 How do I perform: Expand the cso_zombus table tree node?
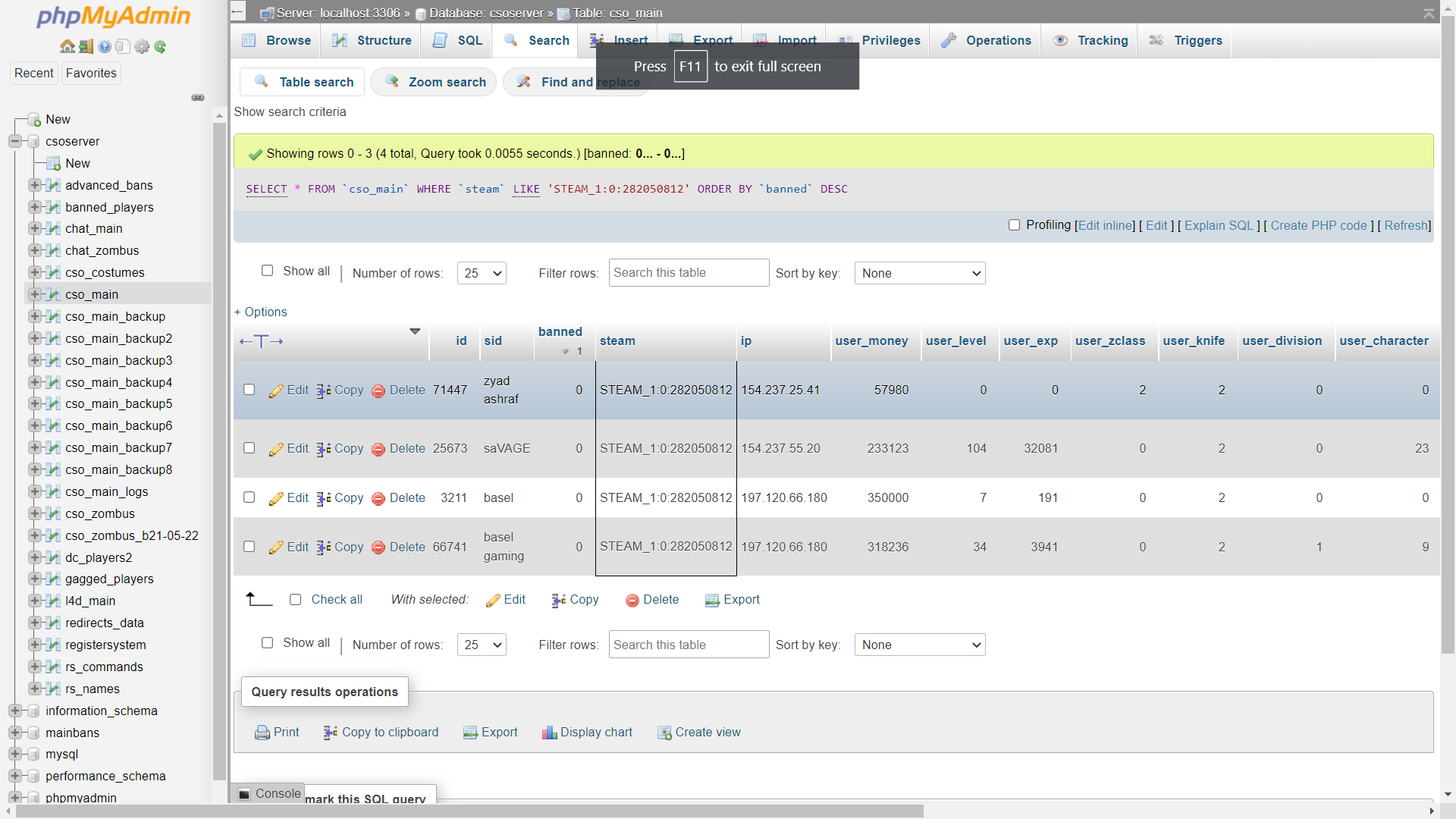pos(34,513)
